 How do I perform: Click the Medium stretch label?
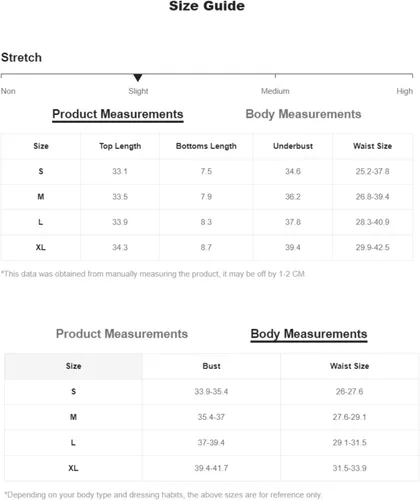pos(275,91)
